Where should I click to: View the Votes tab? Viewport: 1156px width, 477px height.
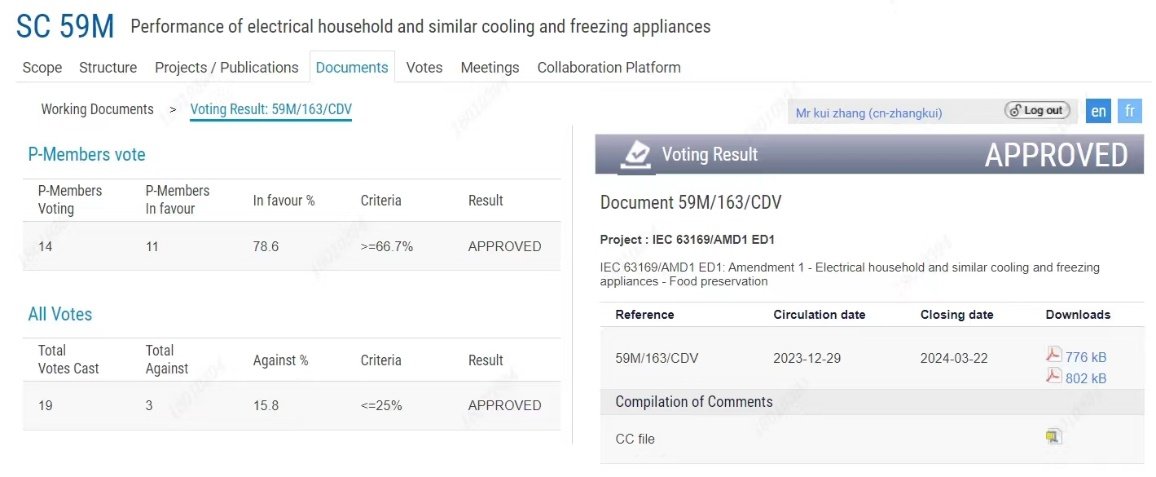(424, 67)
